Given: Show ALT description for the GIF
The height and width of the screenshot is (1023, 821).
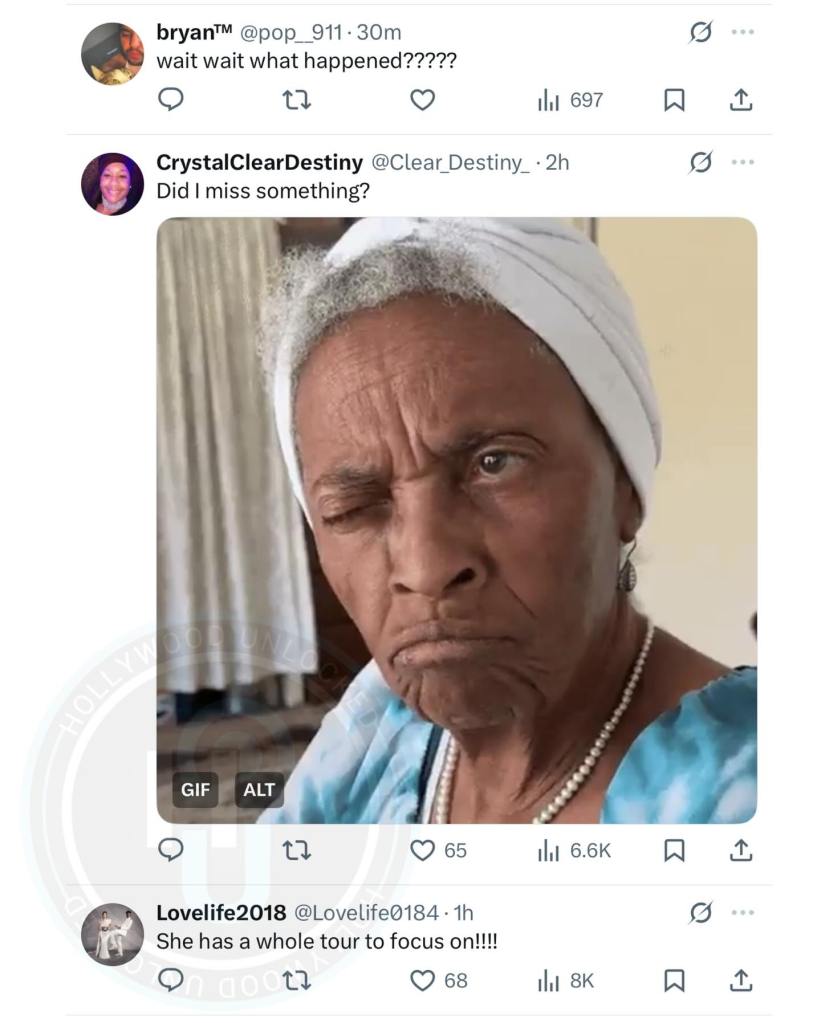Looking at the screenshot, I should (x=259, y=790).
